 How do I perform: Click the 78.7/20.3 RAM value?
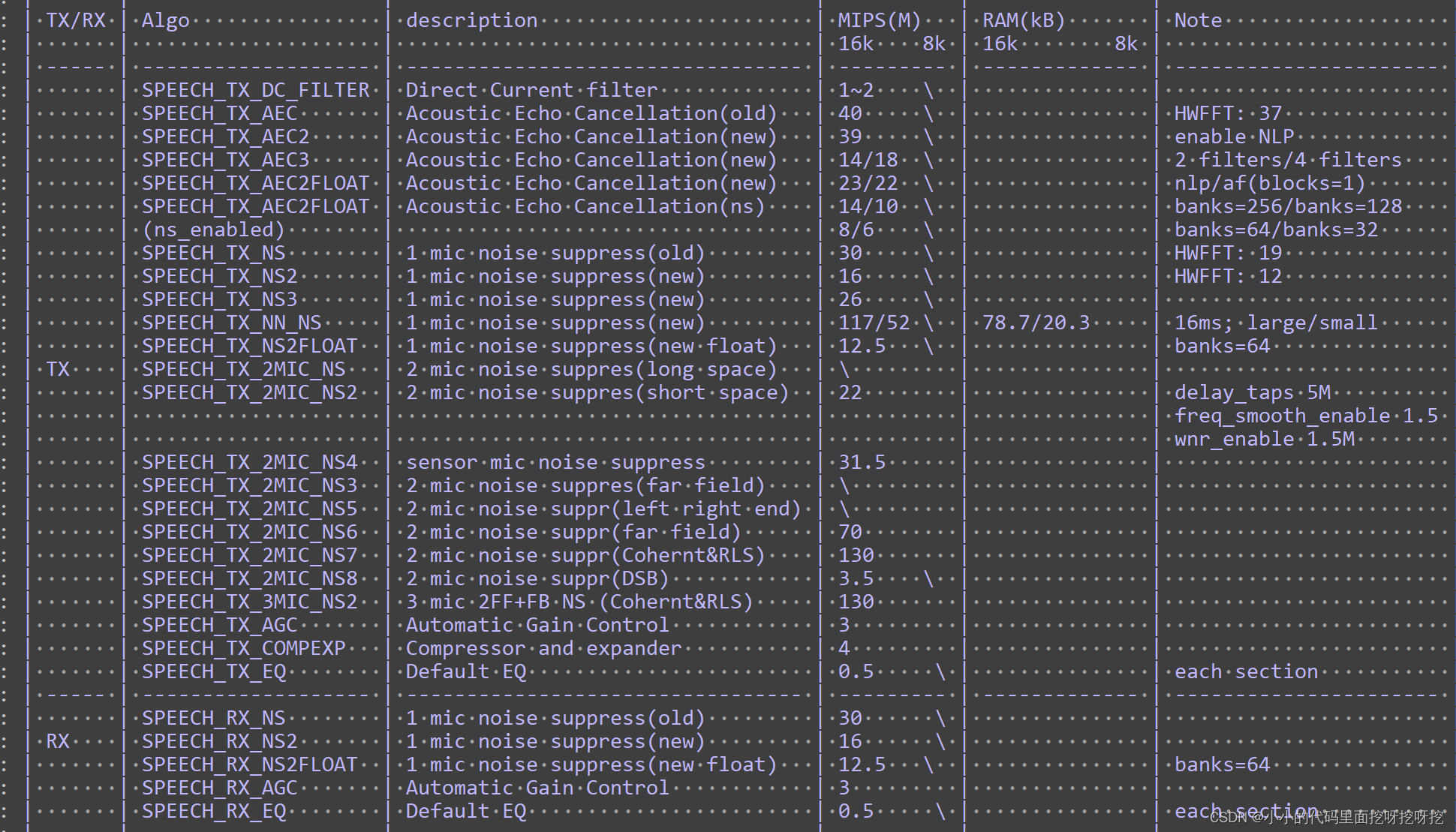1036,323
